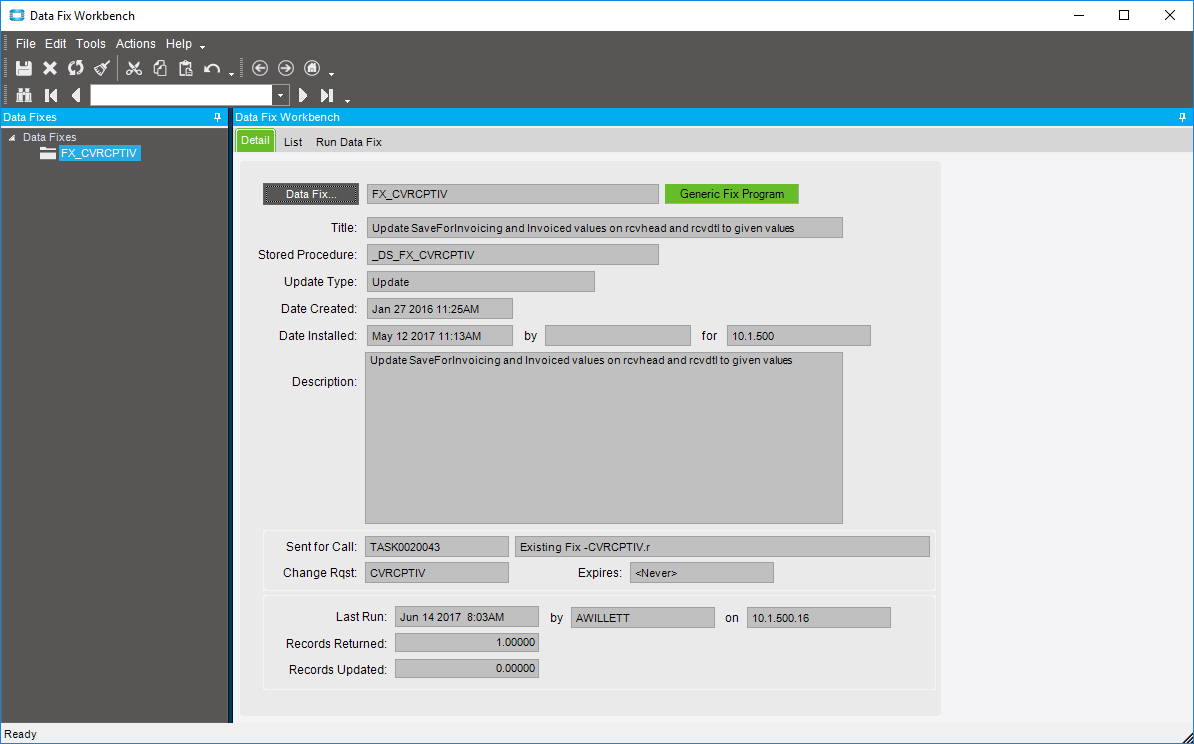Click the Expires <Never> field
This screenshot has width=1194, height=744.
pyautogui.click(x=701, y=573)
